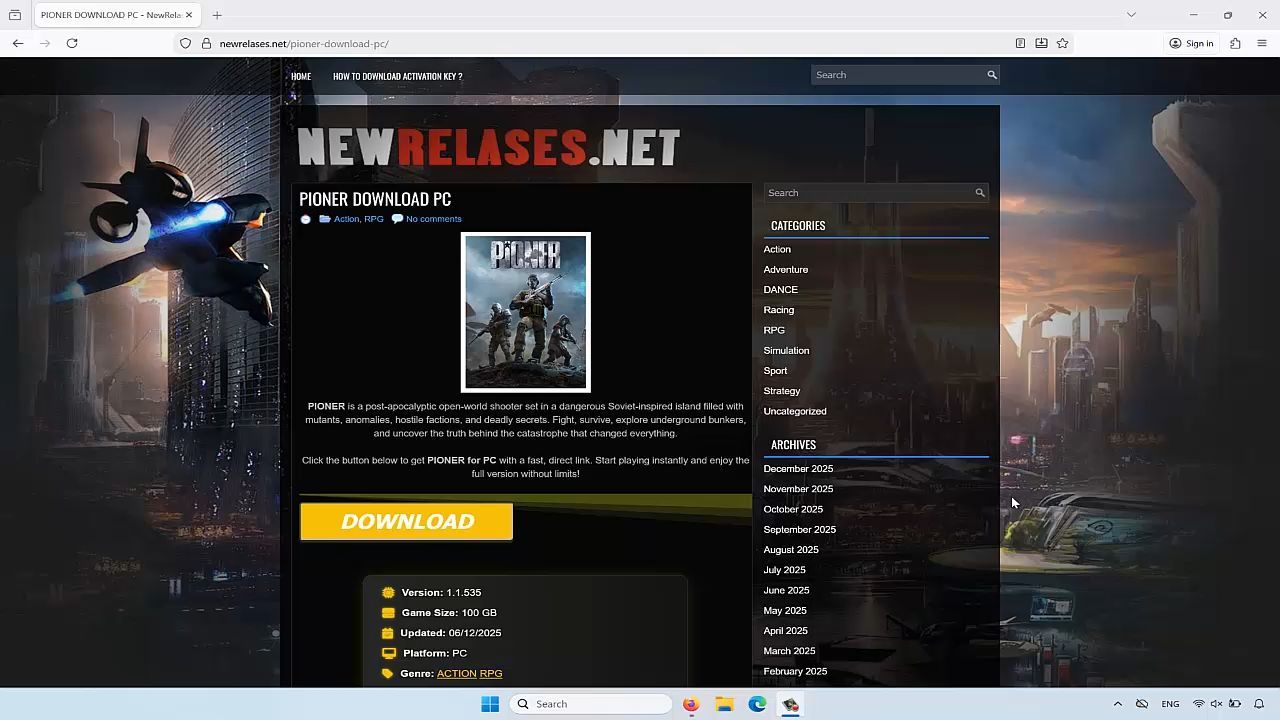1280x720 pixels.
Task: Open the extensions panel icon
Action: (x=1235, y=43)
